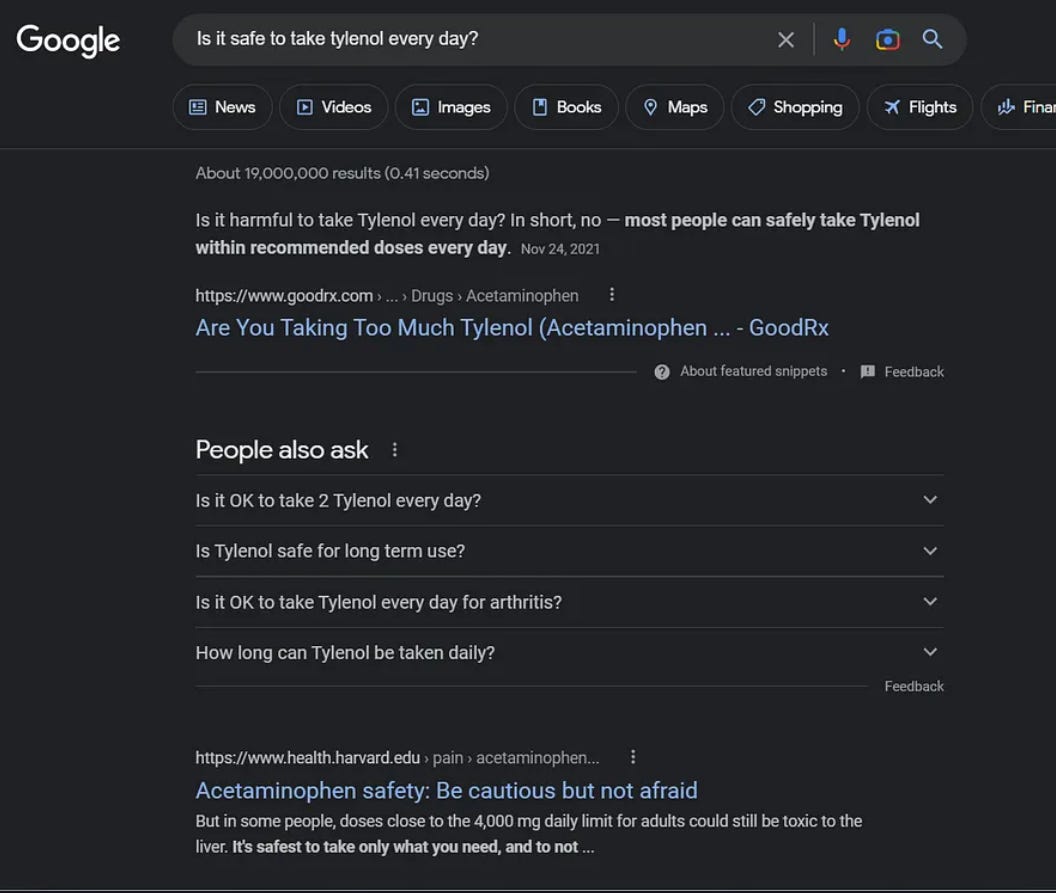Open 'About featured snippets' link
Image resolution: width=1056 pixels, height=893 pixels.
click(753, 371)
